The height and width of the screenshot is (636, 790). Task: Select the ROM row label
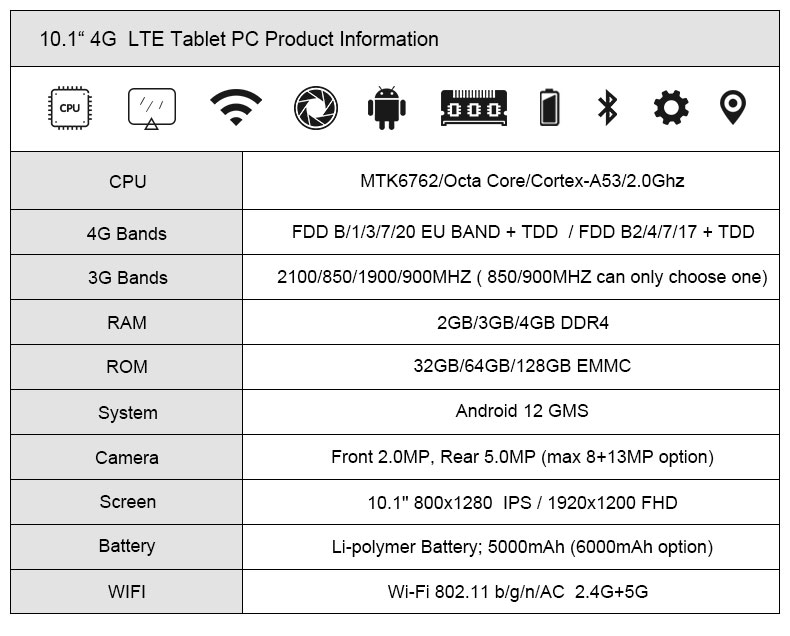pos(127,366)
